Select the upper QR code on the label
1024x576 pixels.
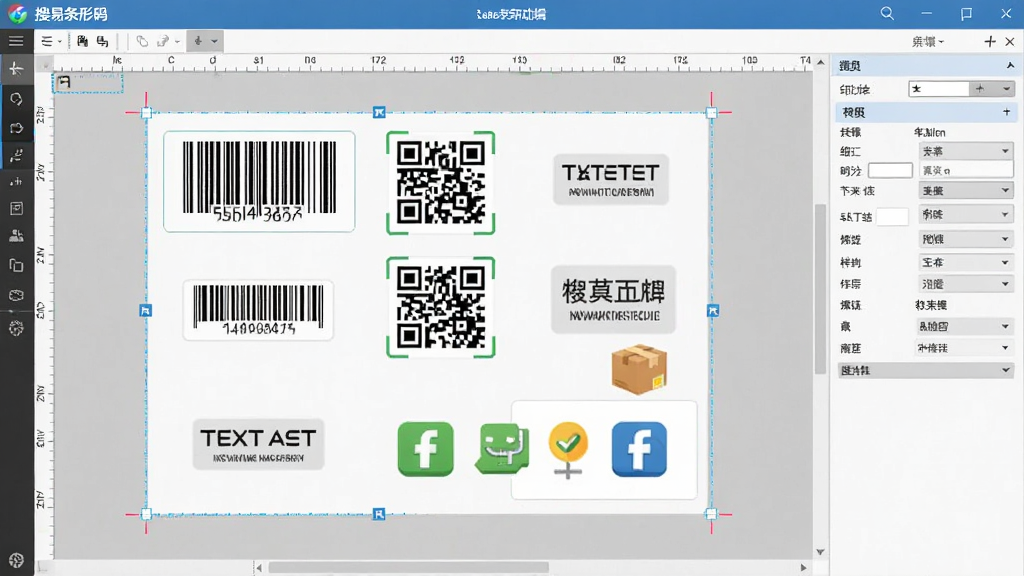tap(441, 183)
